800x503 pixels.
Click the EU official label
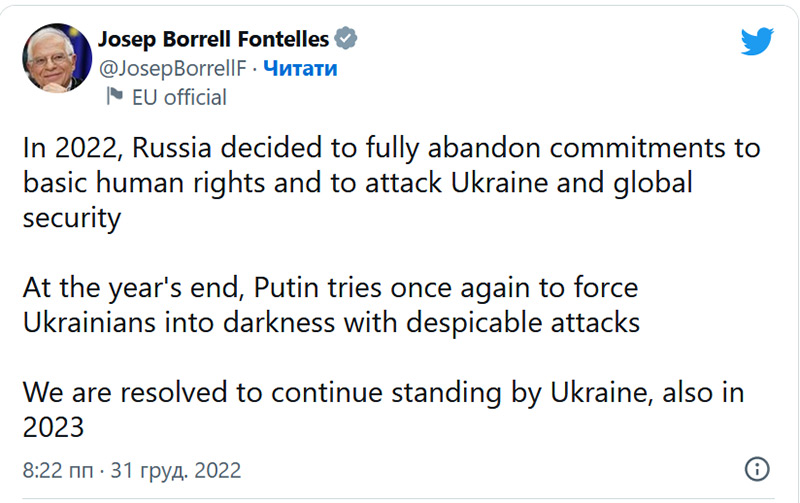coord(179,97)
